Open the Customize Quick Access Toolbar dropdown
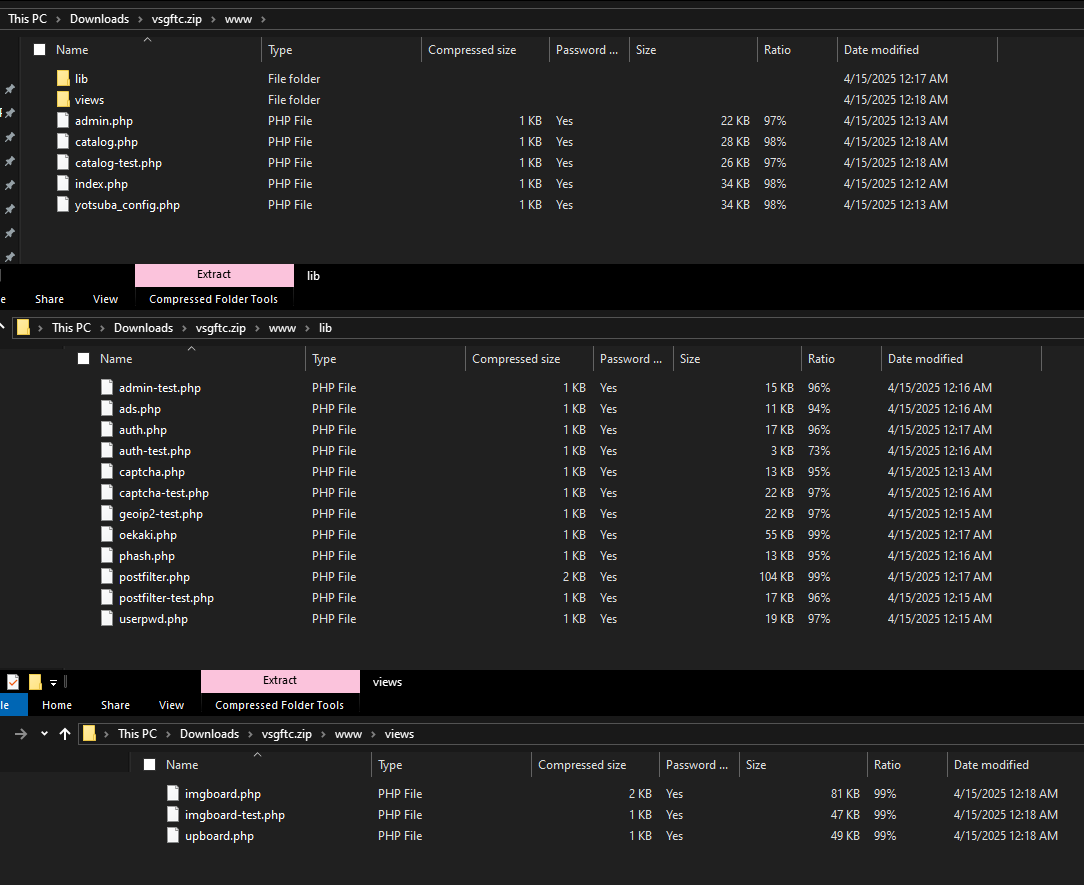The height and width of the screenshot is (885, 1084). (x=53, y=682)
